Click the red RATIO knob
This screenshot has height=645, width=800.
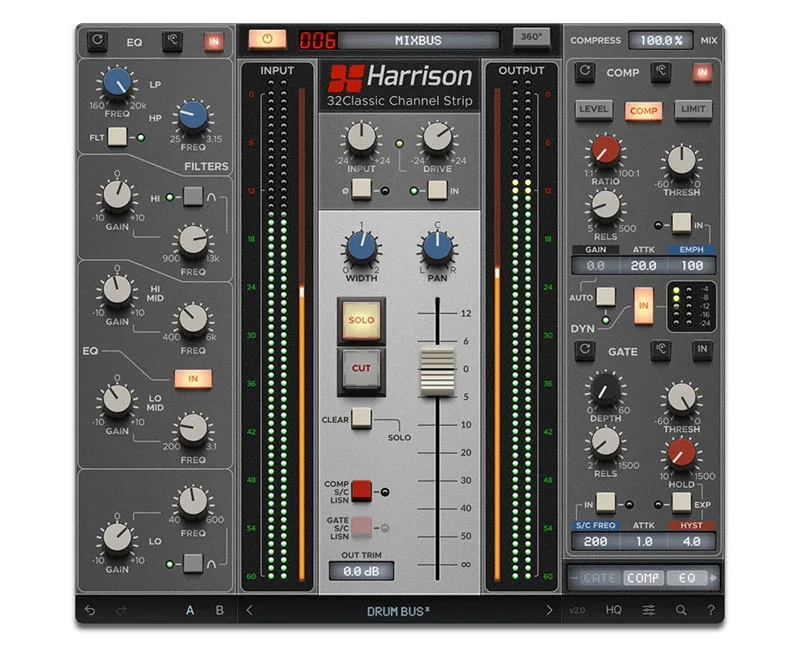click(606, 151)
